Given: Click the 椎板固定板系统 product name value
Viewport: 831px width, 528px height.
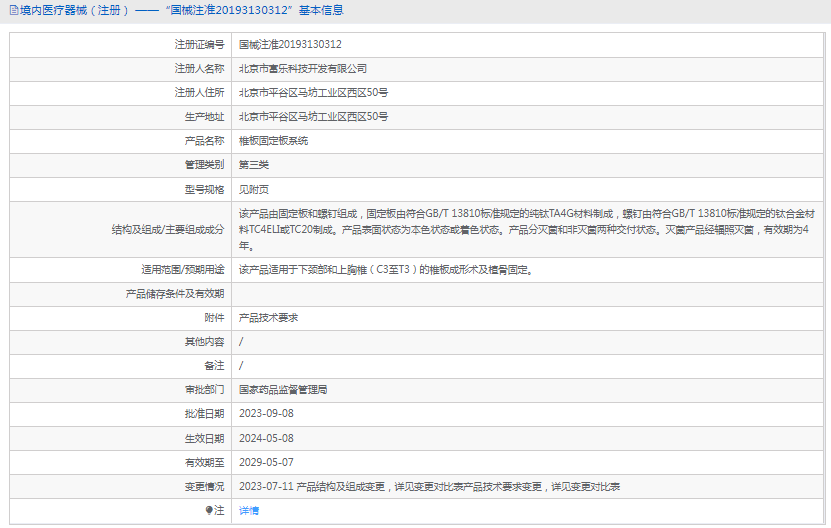Looking at the screenshot, I should point(273,140).
